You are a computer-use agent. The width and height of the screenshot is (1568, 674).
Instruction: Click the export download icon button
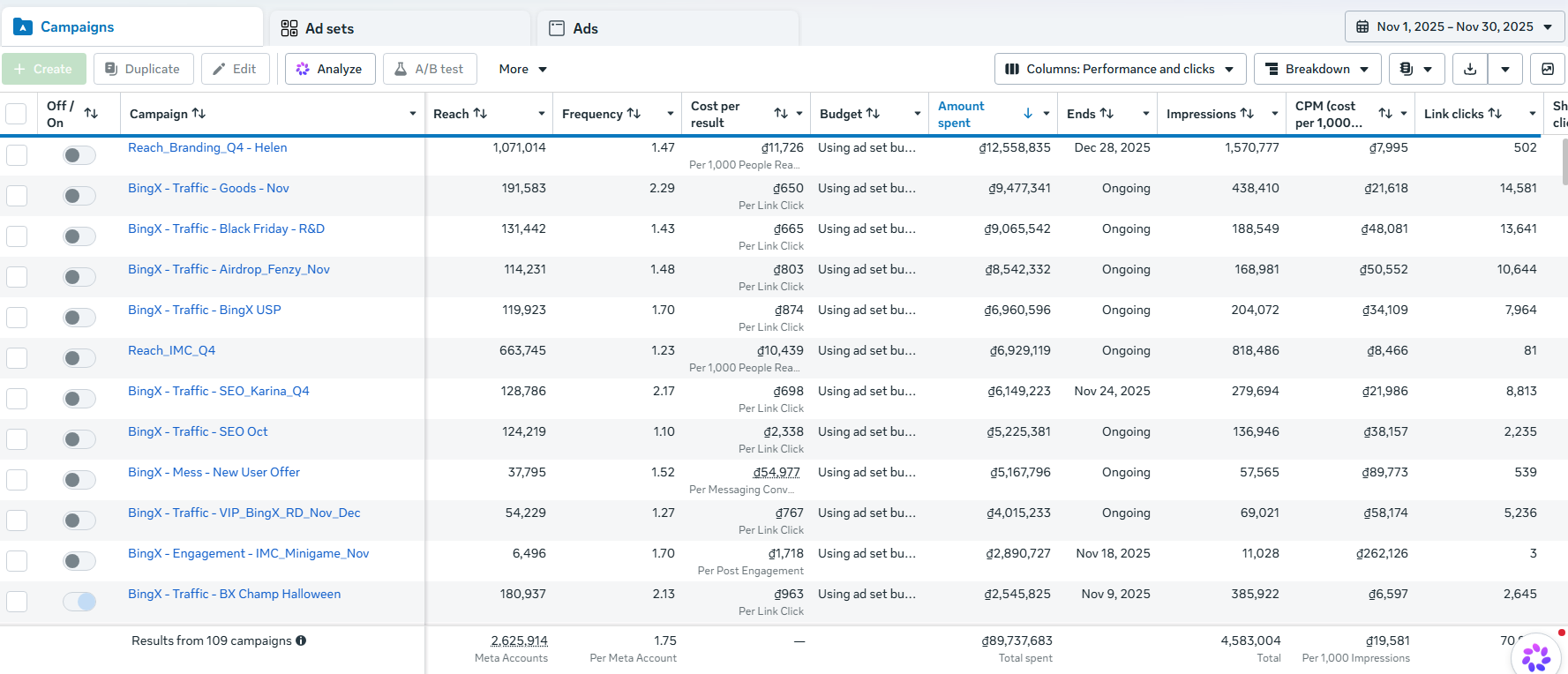point(1470,69)
